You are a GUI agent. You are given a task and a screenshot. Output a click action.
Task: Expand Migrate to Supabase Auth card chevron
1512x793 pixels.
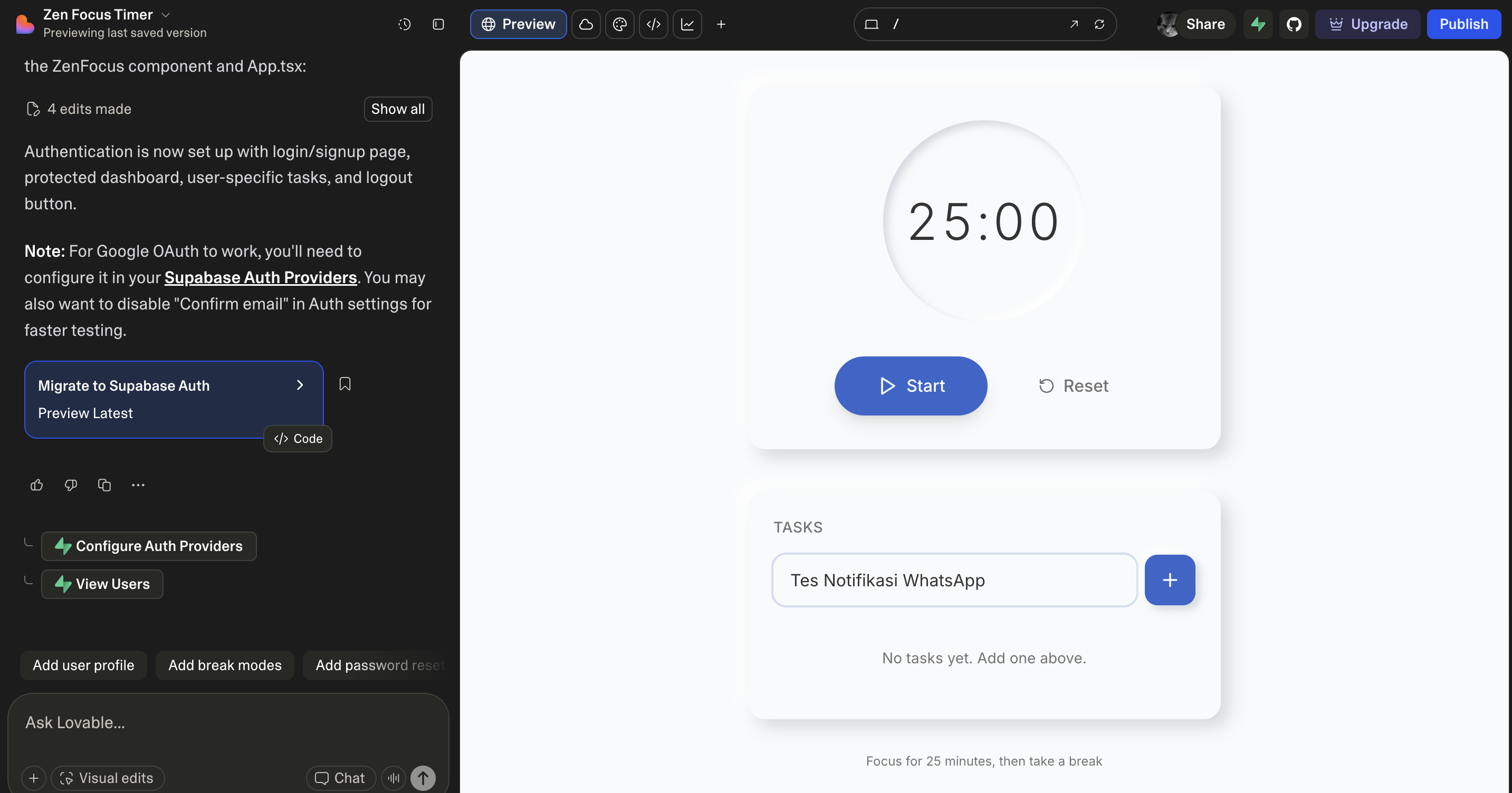click(299, 385)
